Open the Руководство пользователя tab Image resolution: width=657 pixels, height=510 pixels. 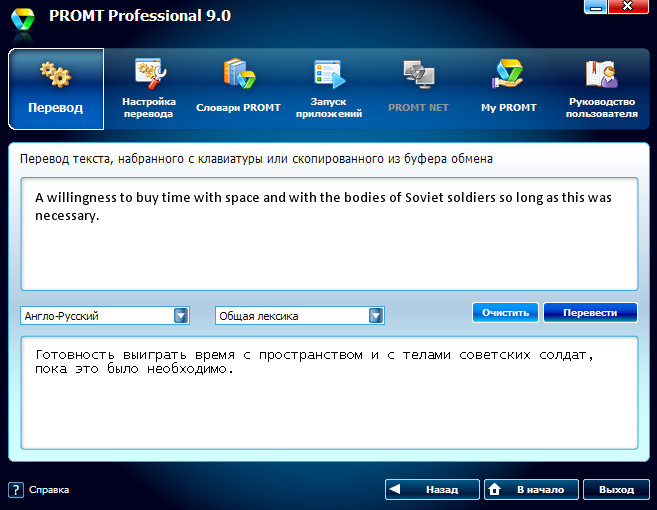click(602, 89)
